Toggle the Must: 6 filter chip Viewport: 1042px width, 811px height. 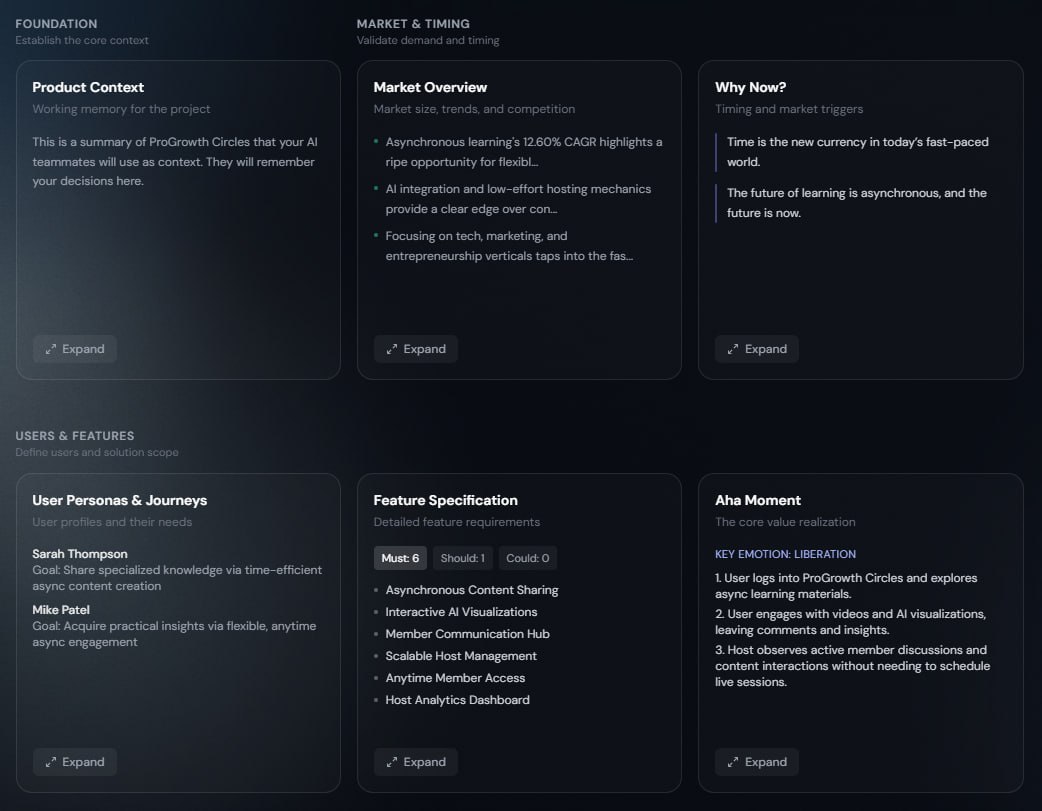pos(402,558)
